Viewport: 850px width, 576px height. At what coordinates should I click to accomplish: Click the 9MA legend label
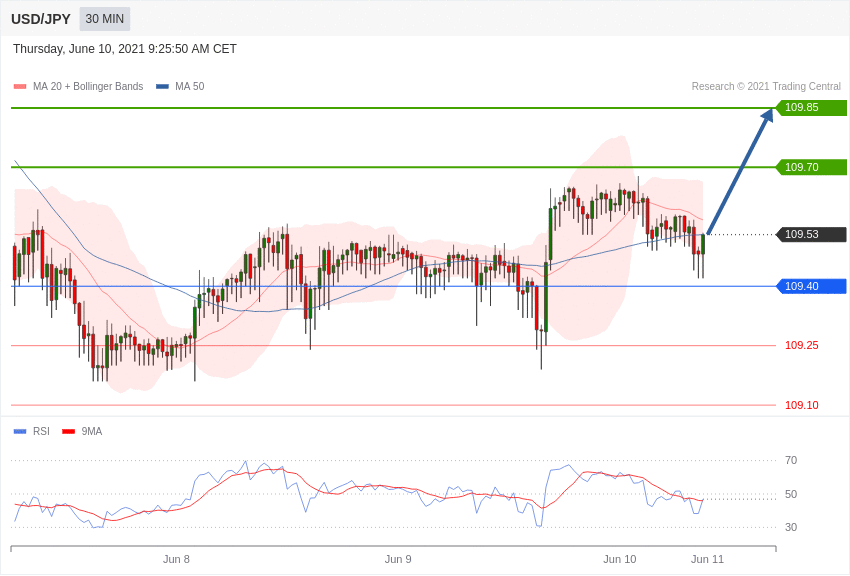click(x=92, y=431)
